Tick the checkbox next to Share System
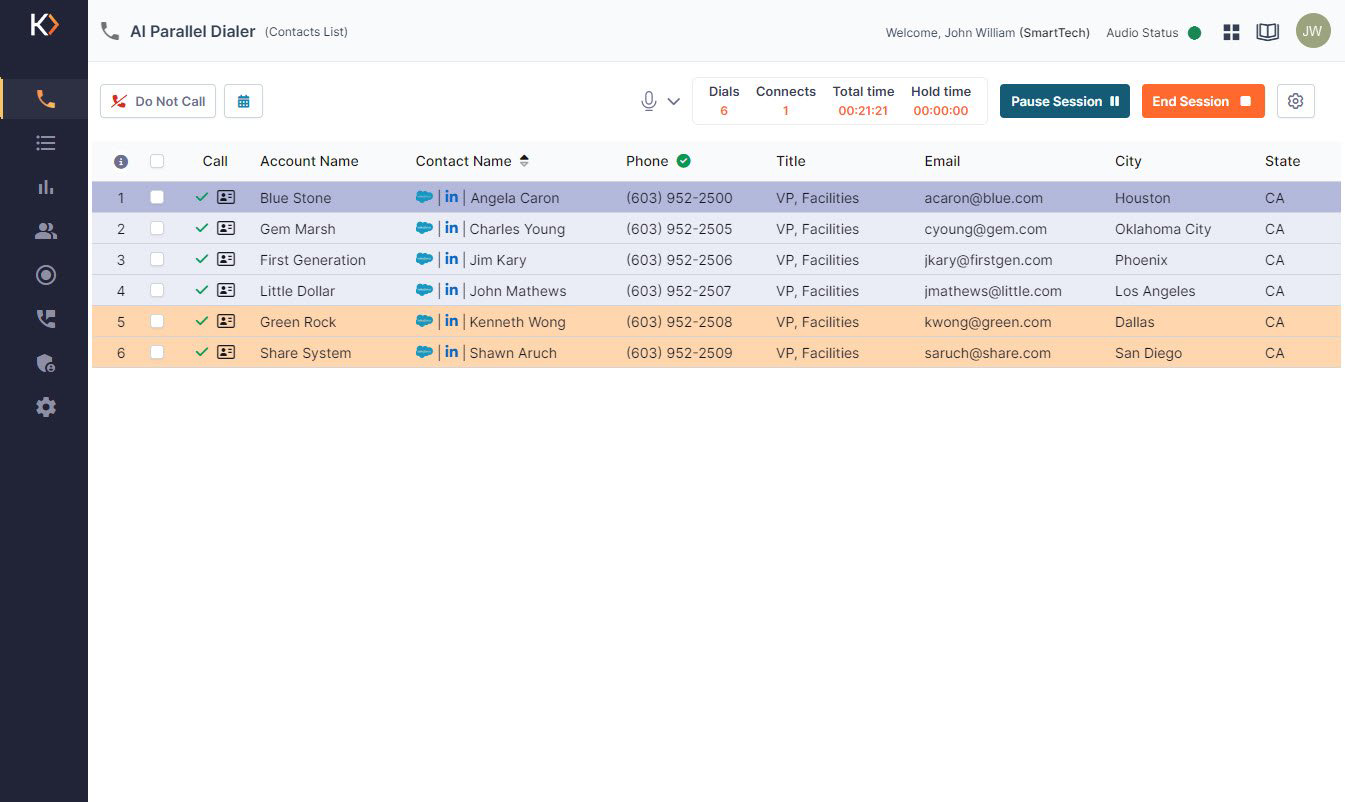This screenshot has height=802, width=1345. [157, 352]
